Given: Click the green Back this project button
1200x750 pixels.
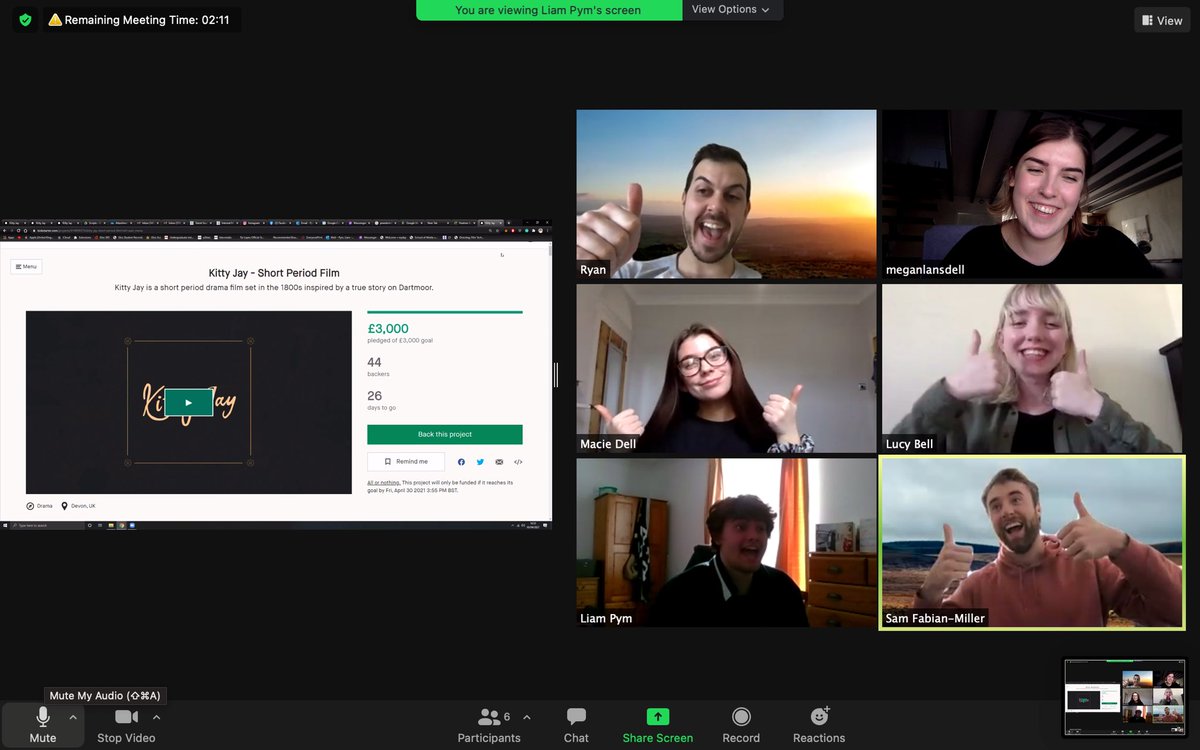Looking at the screenshot, I should tap(444, 434).
